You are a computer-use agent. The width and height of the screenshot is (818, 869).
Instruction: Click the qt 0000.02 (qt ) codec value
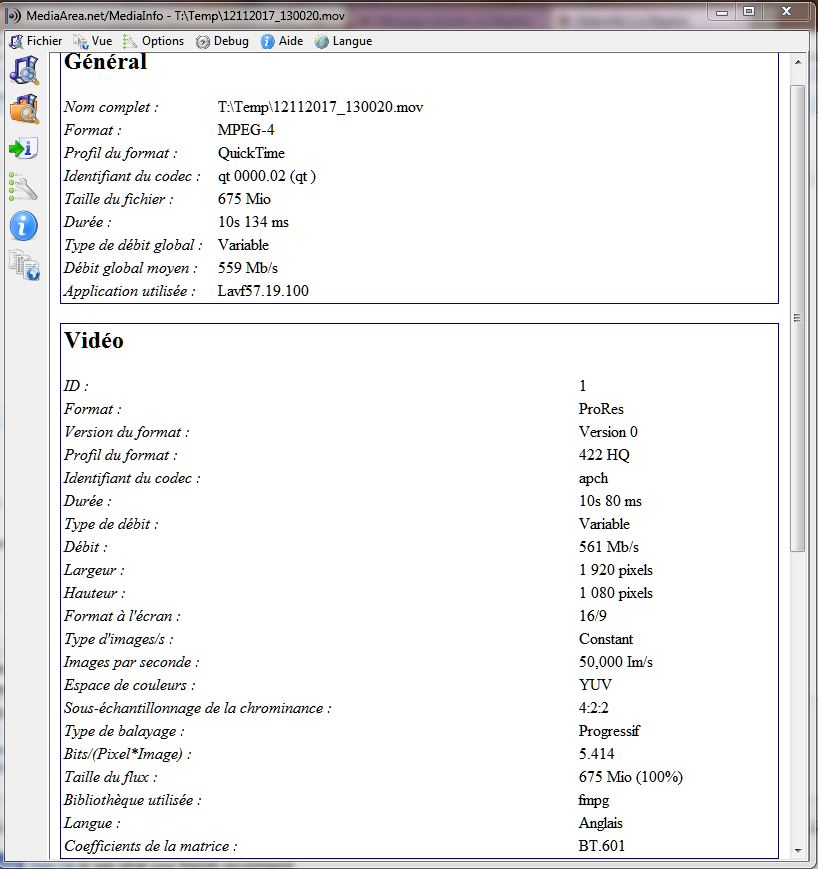267,176
